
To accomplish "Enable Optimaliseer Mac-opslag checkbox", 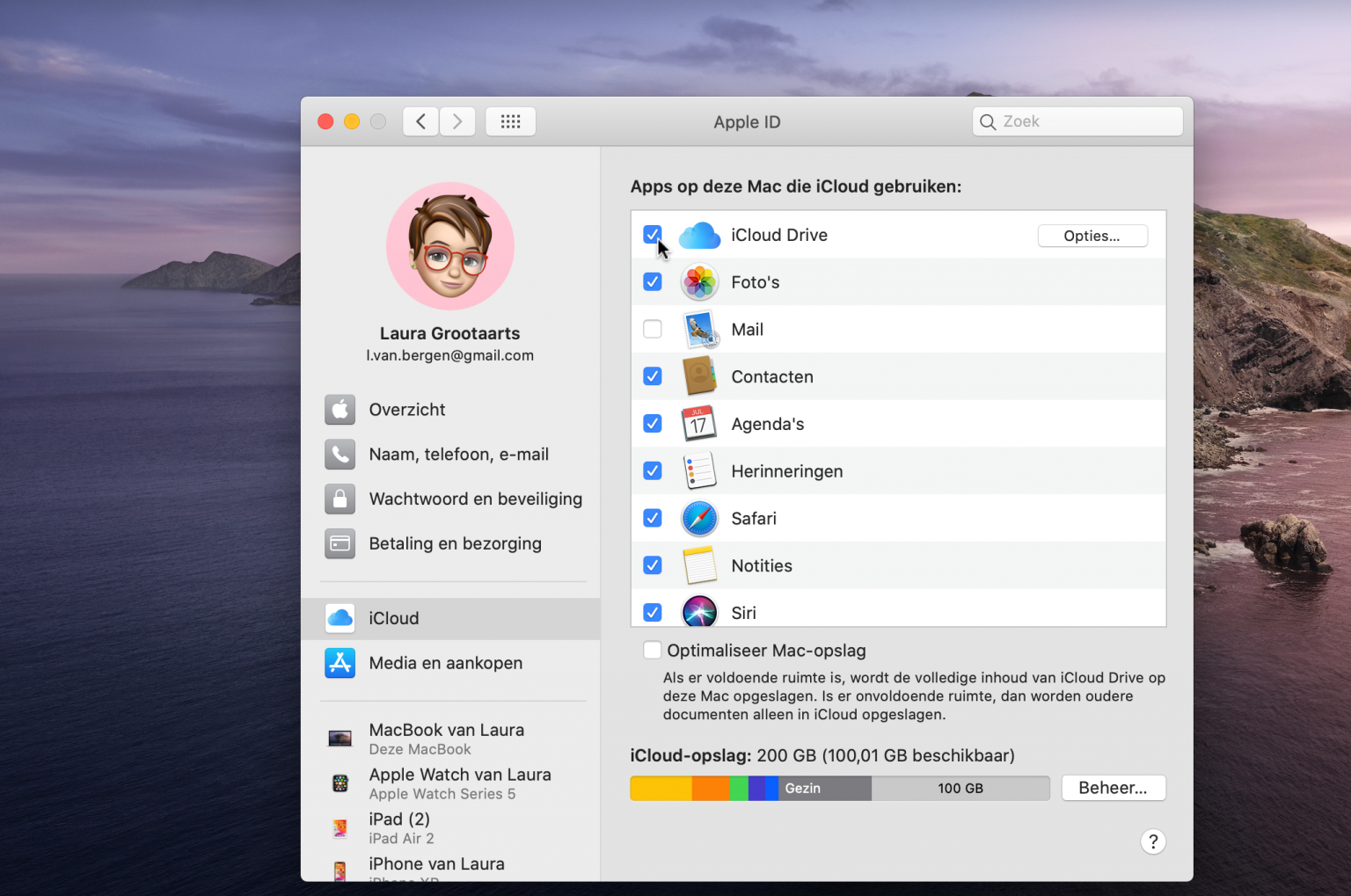I will pos(653,651).
